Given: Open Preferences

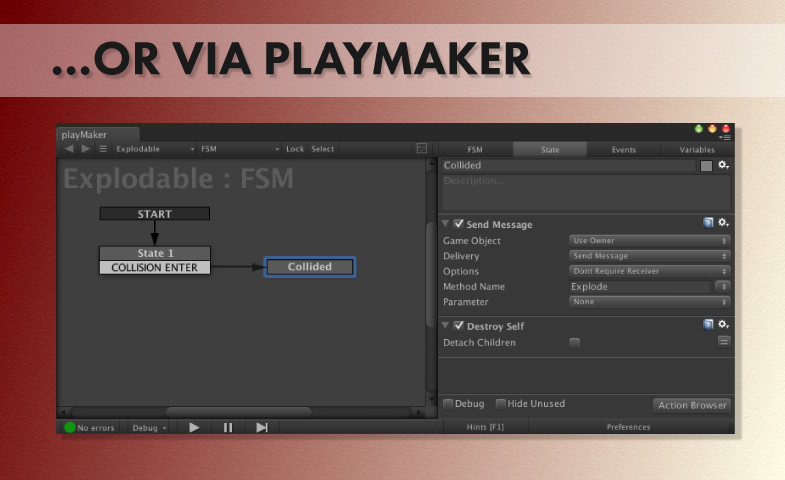Looking at the screenshot, I should [x=628, y=427].
